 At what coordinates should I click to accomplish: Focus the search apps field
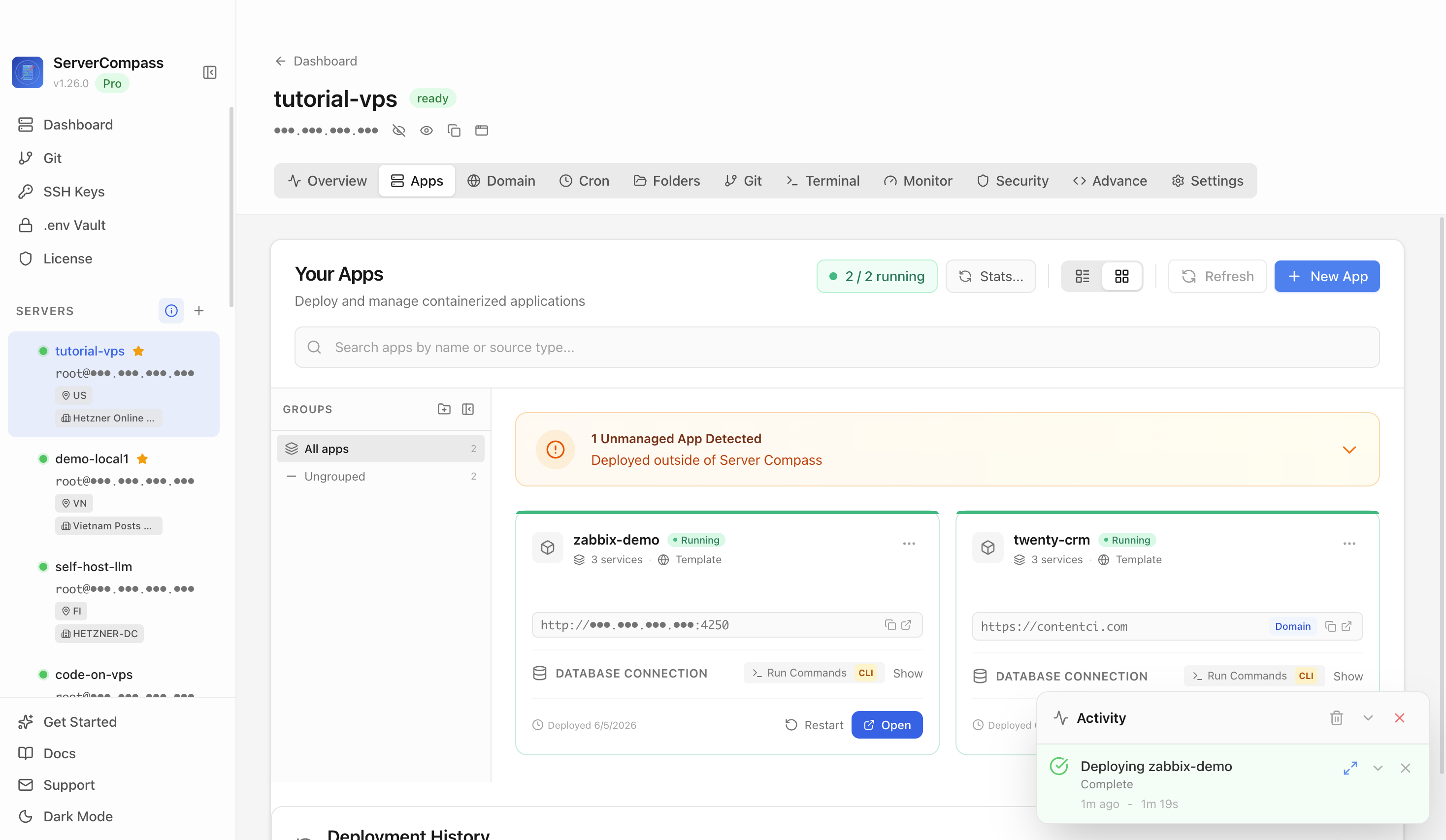[837, 347]
